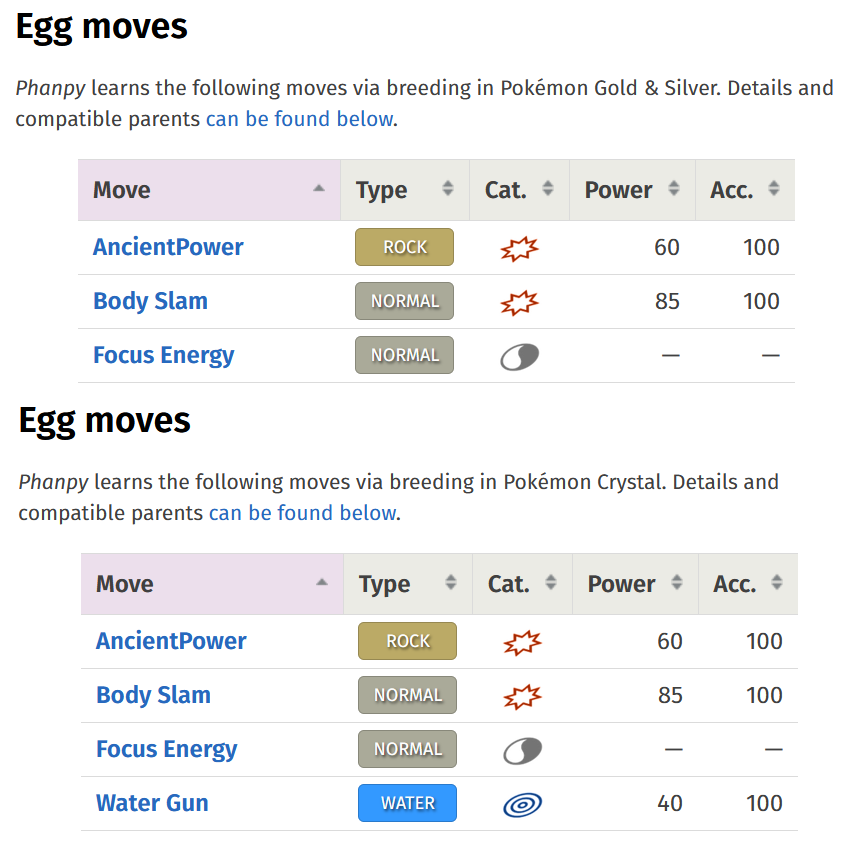Click Body Slam NORMAL type badge in Crystal table
The height and width of the screenshot is (856, 860).
pyautogui.click(x=407, y=695)
